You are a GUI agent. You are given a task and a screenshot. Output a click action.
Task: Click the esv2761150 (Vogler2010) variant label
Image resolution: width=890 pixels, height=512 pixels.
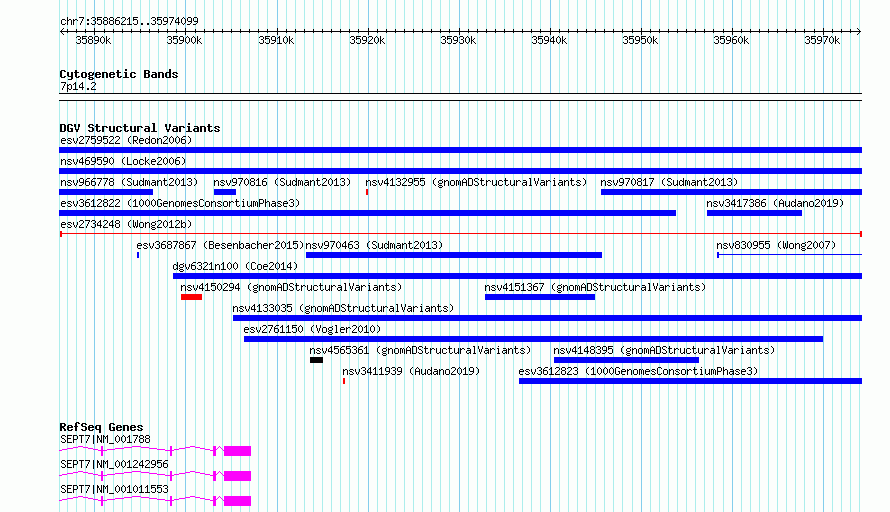[312, 329]
